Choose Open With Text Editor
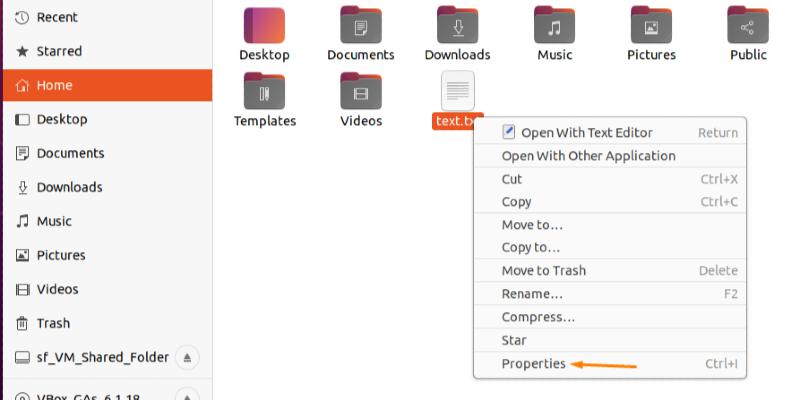800x400 pixels. coord(610,133)
